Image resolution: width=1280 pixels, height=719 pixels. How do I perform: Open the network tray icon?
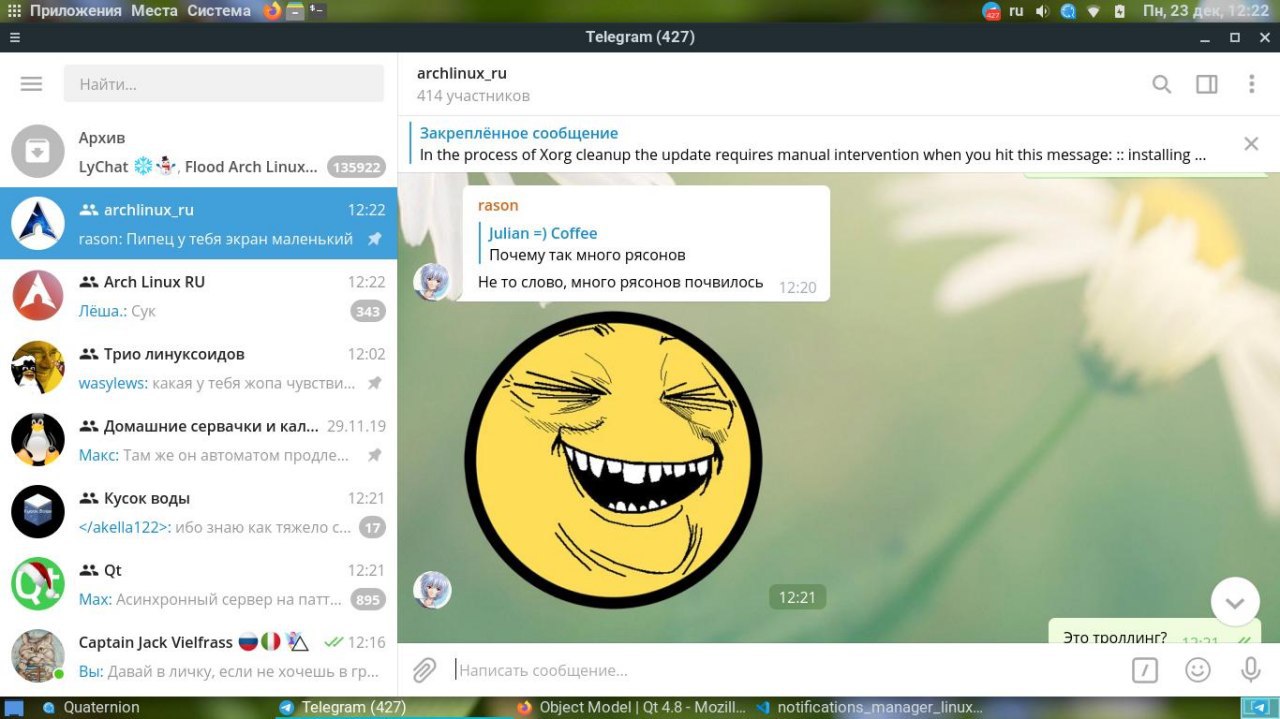(1094, 11)
